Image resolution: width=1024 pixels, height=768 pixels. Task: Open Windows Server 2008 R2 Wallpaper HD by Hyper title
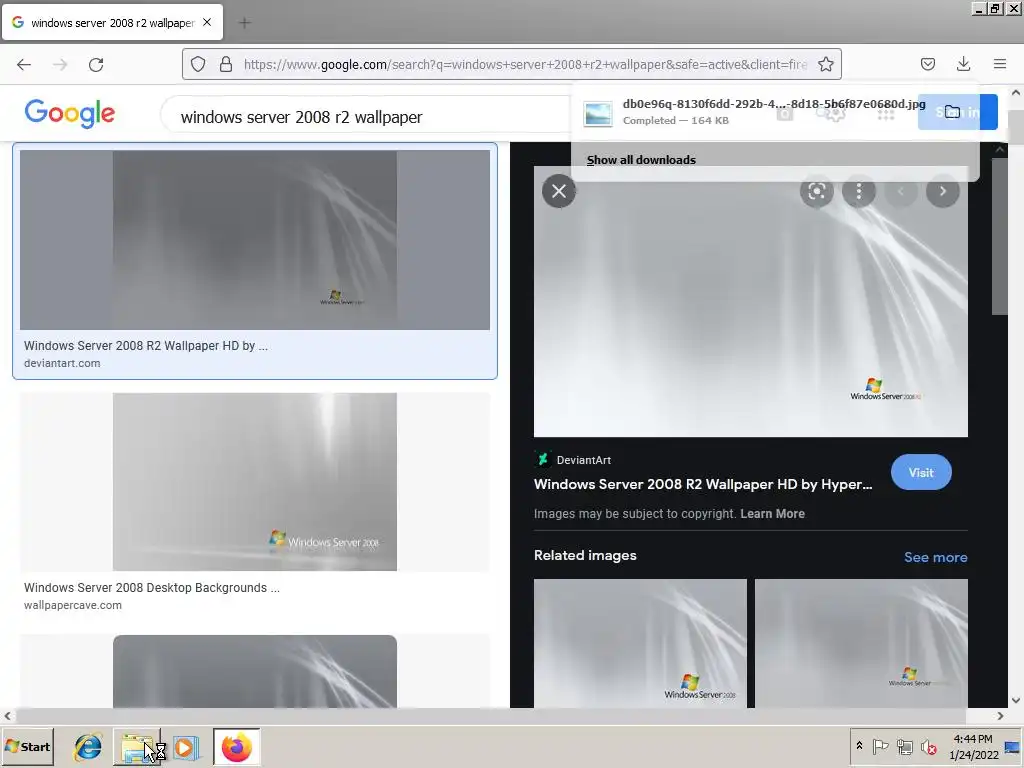pyautogui.click(x=703, y=485)
